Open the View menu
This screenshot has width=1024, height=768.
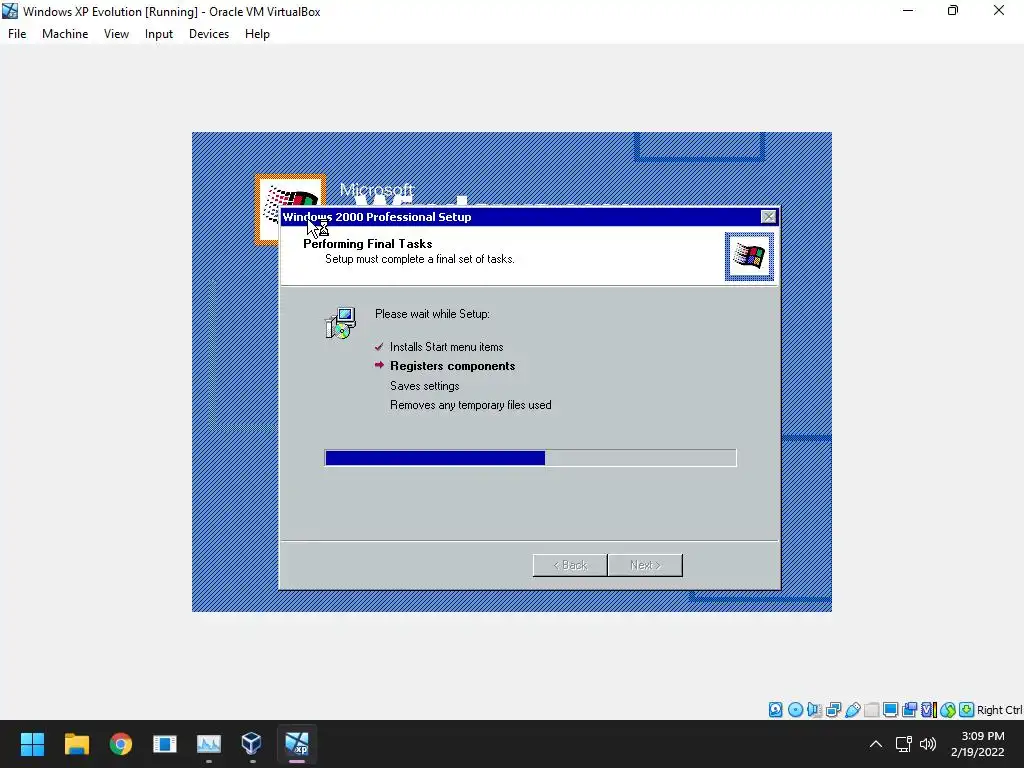click(x=116, y=34)
